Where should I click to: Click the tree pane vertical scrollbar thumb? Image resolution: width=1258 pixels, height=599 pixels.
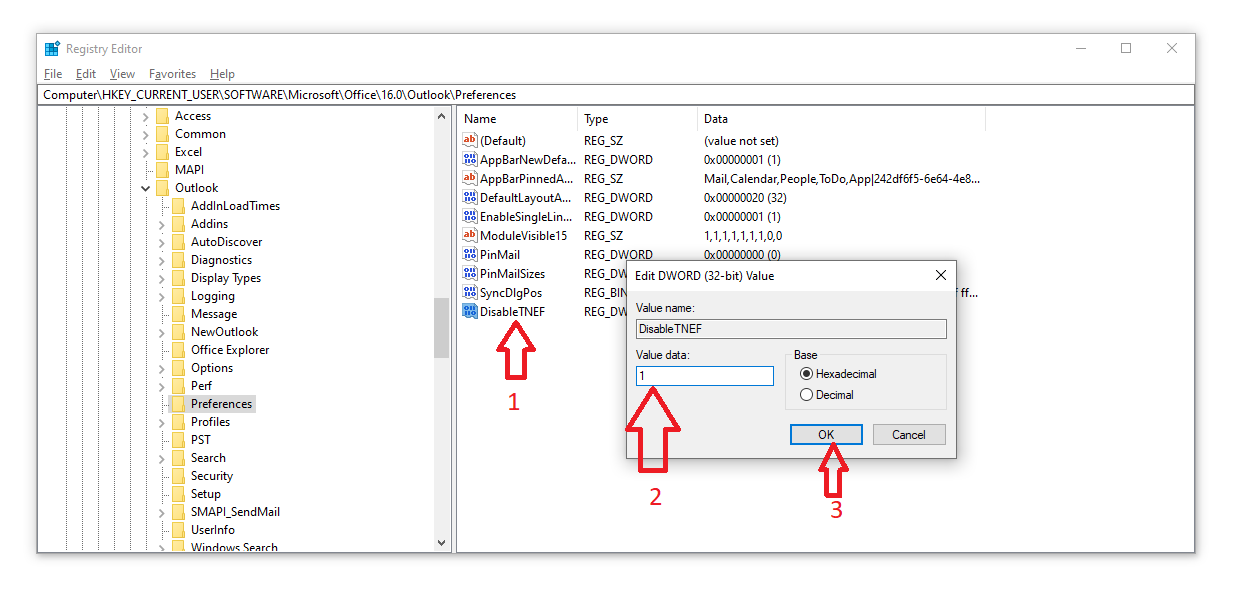pos(442,328)
